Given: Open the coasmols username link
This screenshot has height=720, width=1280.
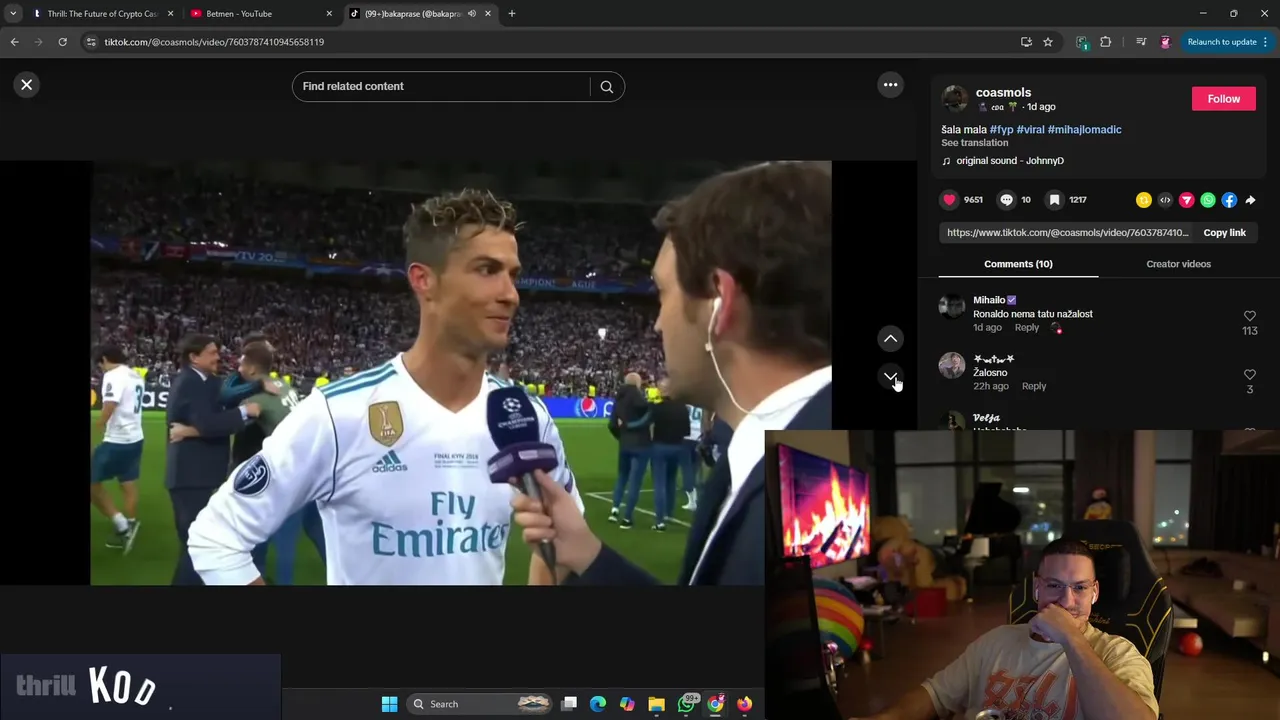Looking at the screenshot, I should click(1003, 92).
